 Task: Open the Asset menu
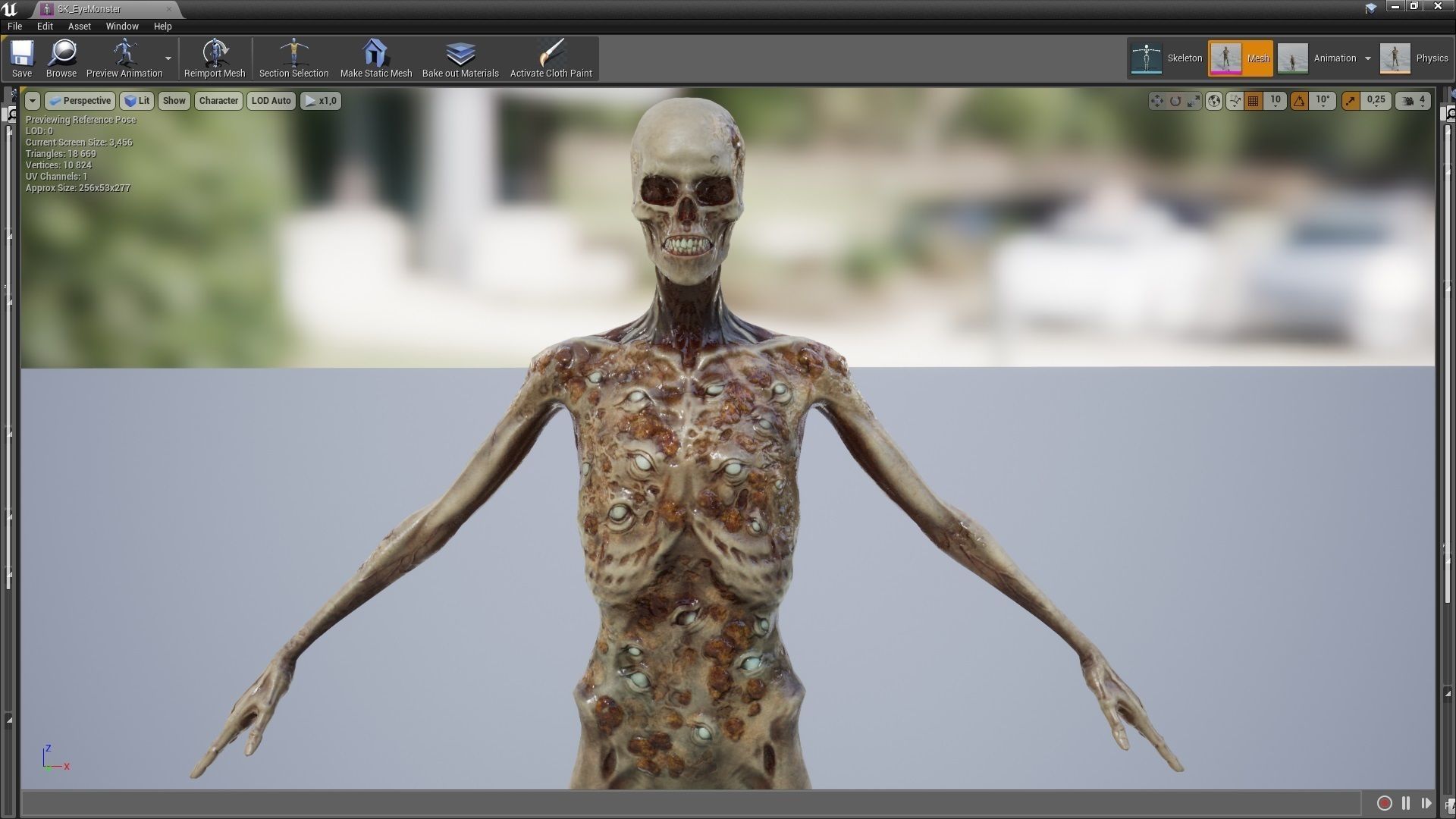point(79,26)
